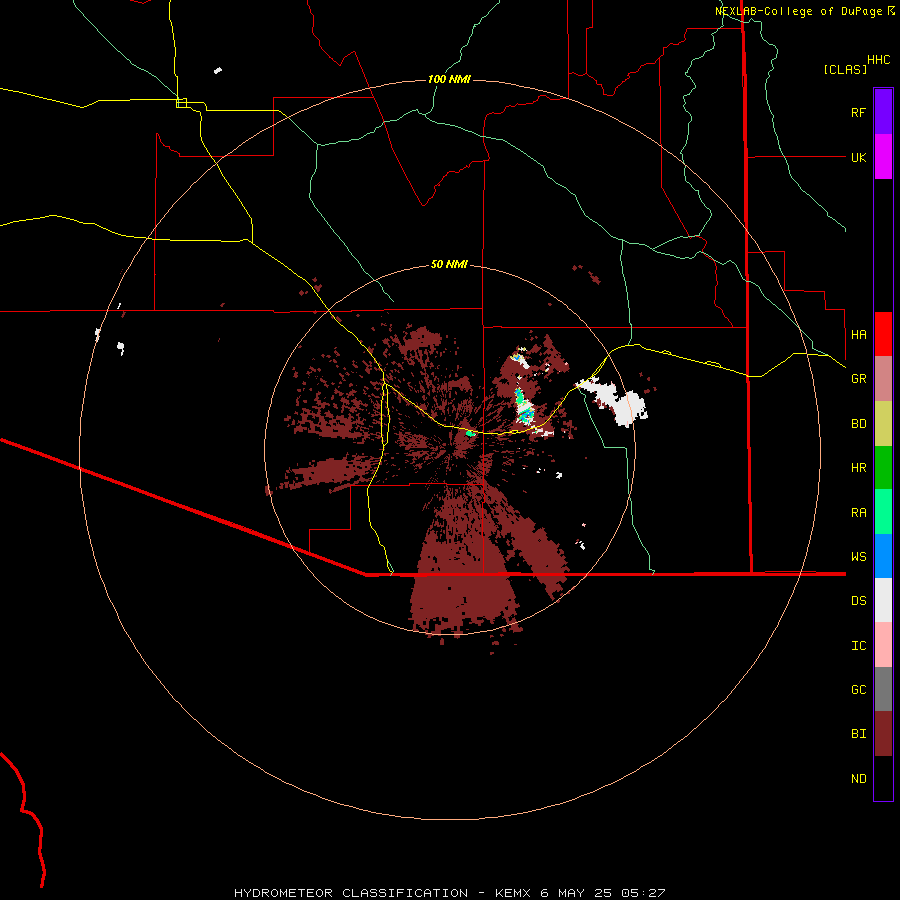Select the IC light pink legend swatch

[x=883, y=645]
